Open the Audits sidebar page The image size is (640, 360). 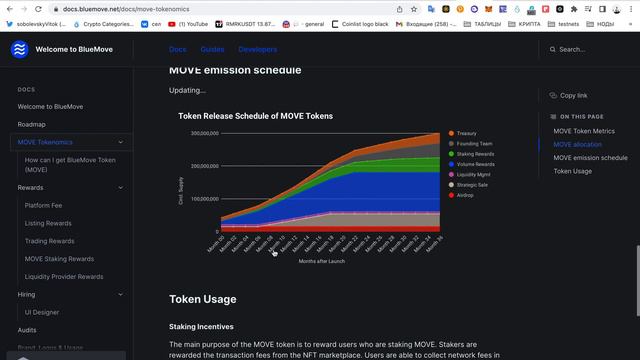coord(27,330)
